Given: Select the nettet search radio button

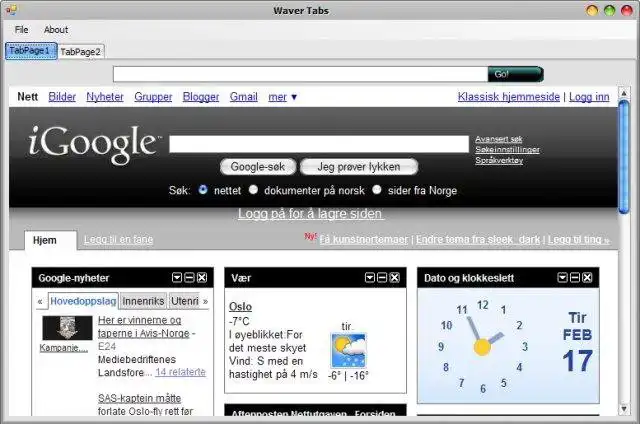Looking at the screenshot, I should click(x=203, y=190).
